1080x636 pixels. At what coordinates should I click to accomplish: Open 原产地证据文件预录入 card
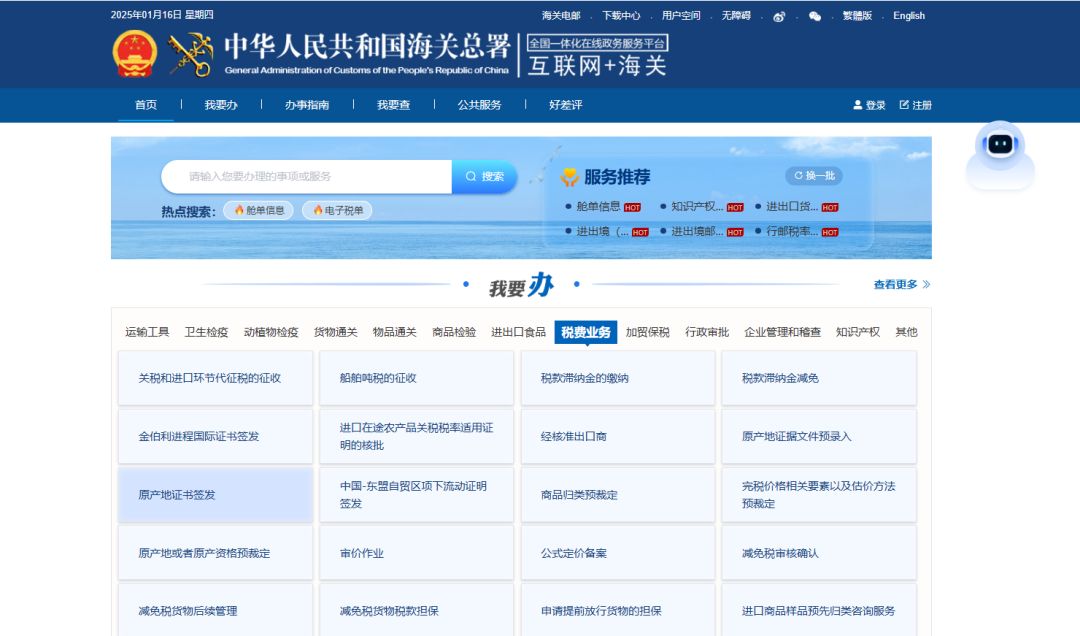coord(819,436)
